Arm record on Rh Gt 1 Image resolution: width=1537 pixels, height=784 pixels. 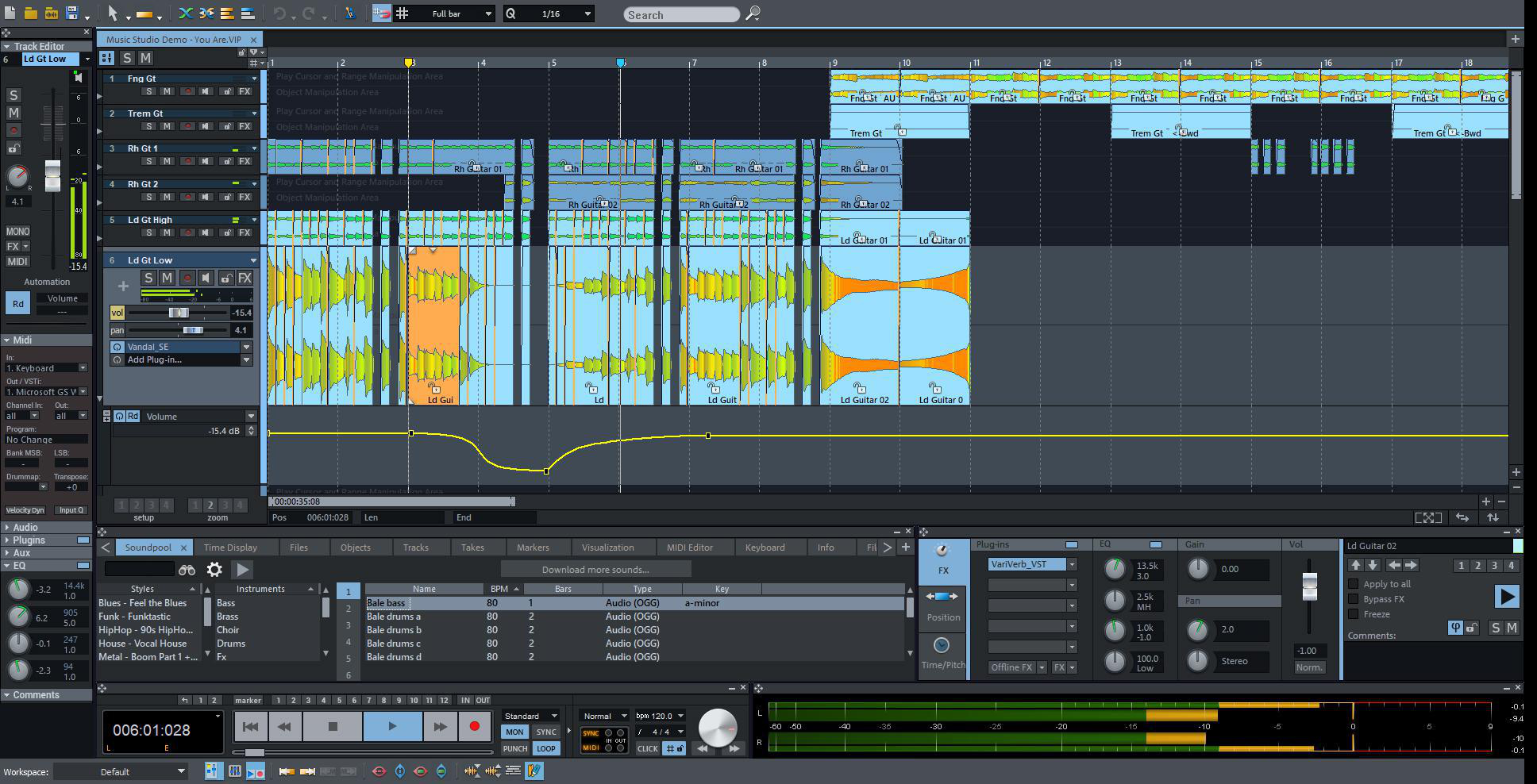187,161
